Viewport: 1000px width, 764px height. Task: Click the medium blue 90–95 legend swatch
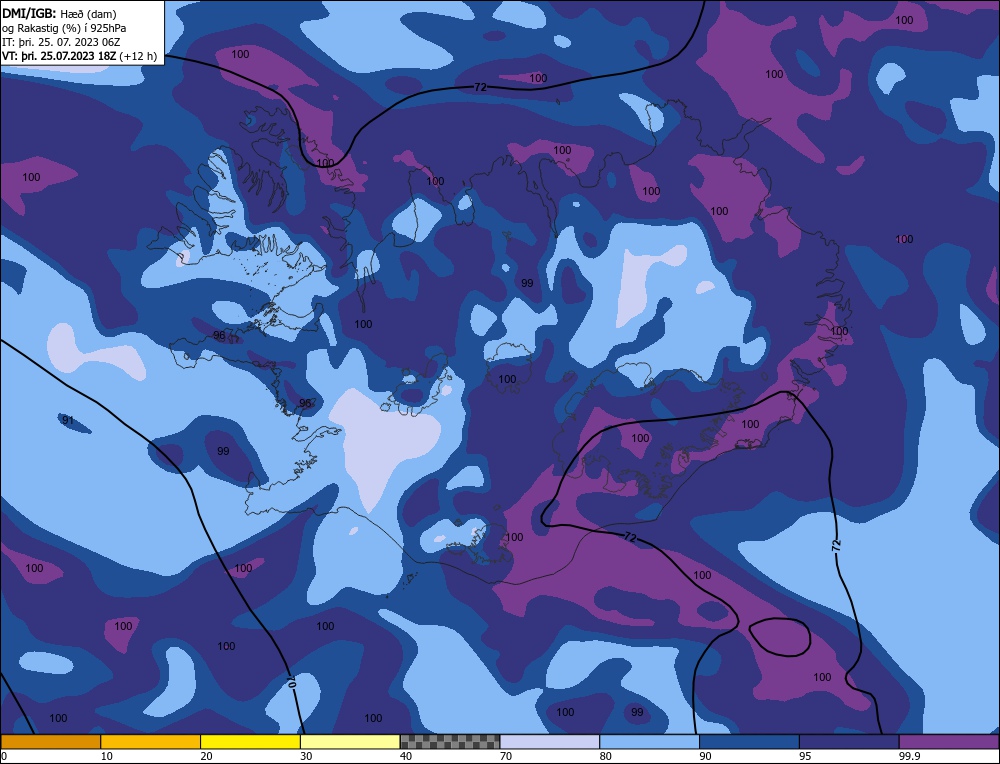(749, 742)
